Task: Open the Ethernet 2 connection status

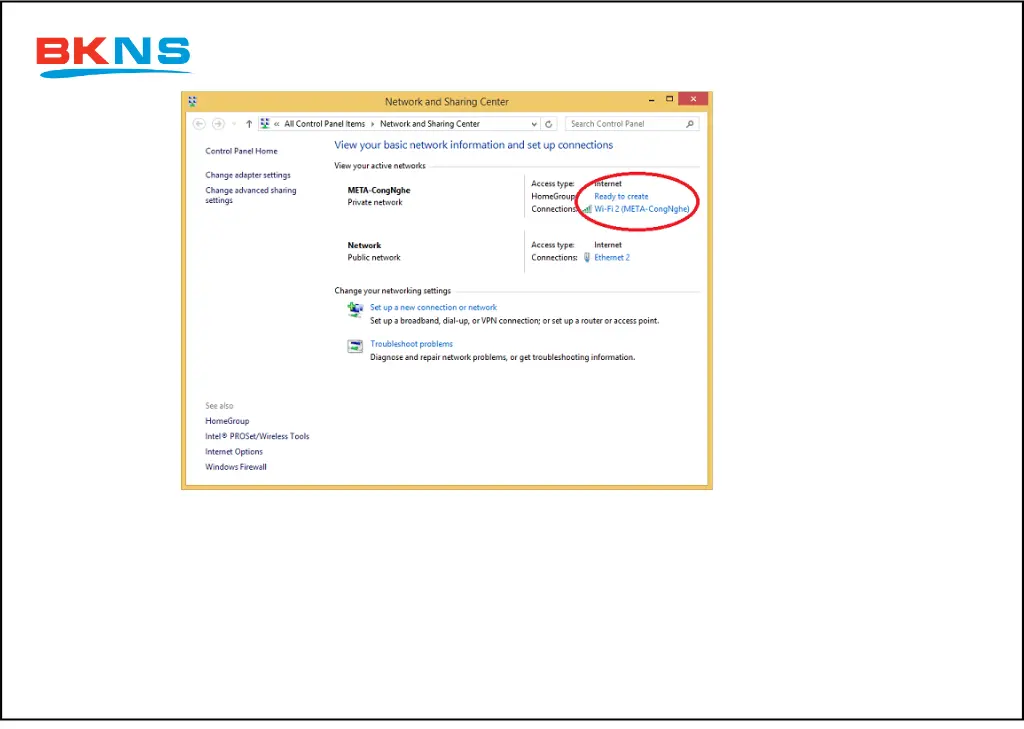Action: 612,257
